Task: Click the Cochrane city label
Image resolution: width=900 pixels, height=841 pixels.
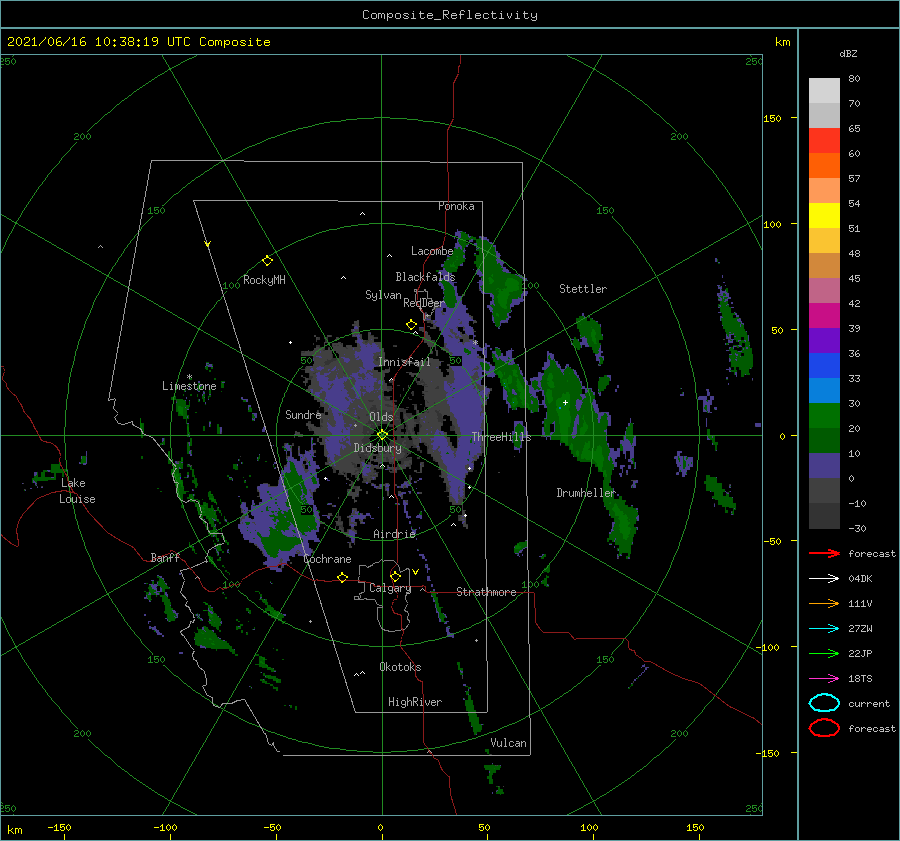Action: click(327, 559)
